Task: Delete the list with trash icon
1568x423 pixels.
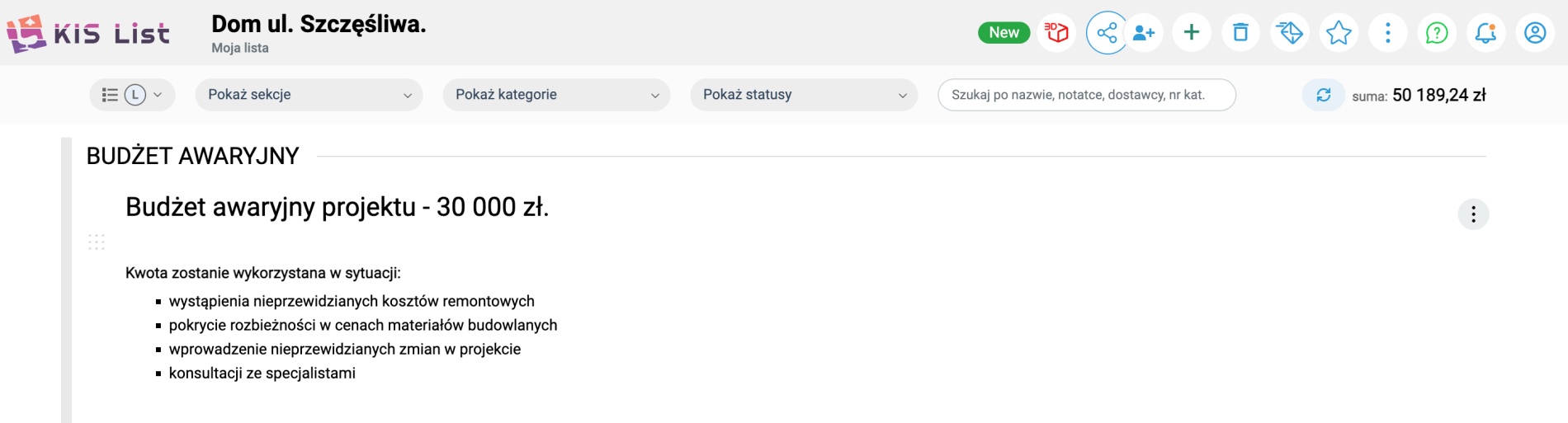Action: point(1240,33)
